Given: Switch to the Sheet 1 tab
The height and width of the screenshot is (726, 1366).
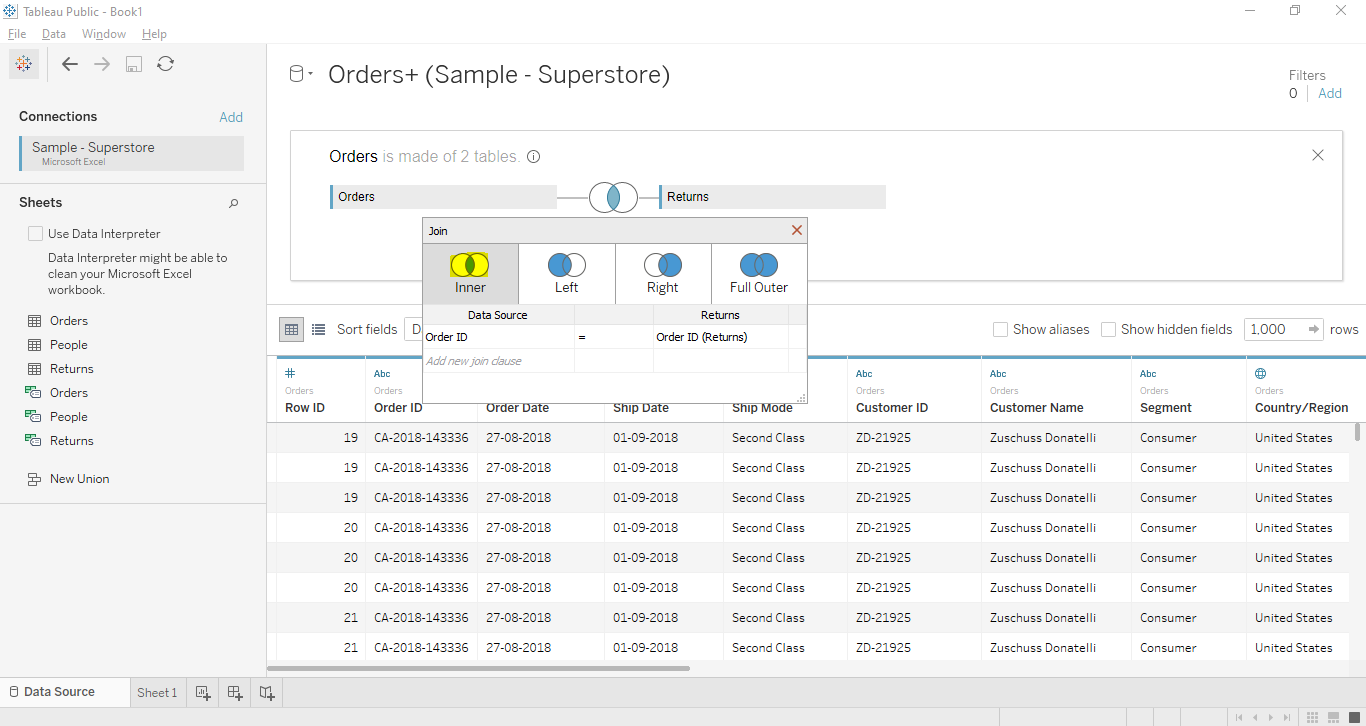Looking at the screenshot, I should coord(157,692).
